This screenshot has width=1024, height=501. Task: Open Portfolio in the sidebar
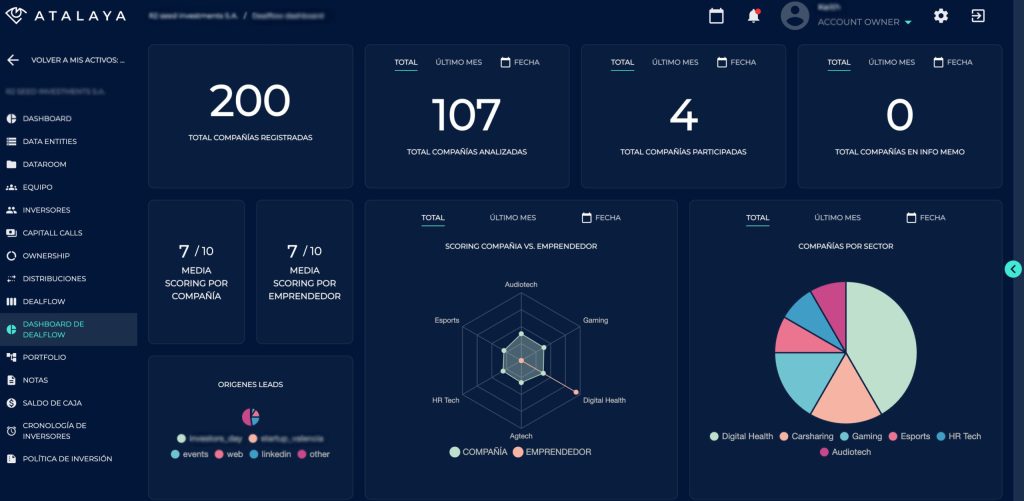pyautogui.click(x=44, y=357)
